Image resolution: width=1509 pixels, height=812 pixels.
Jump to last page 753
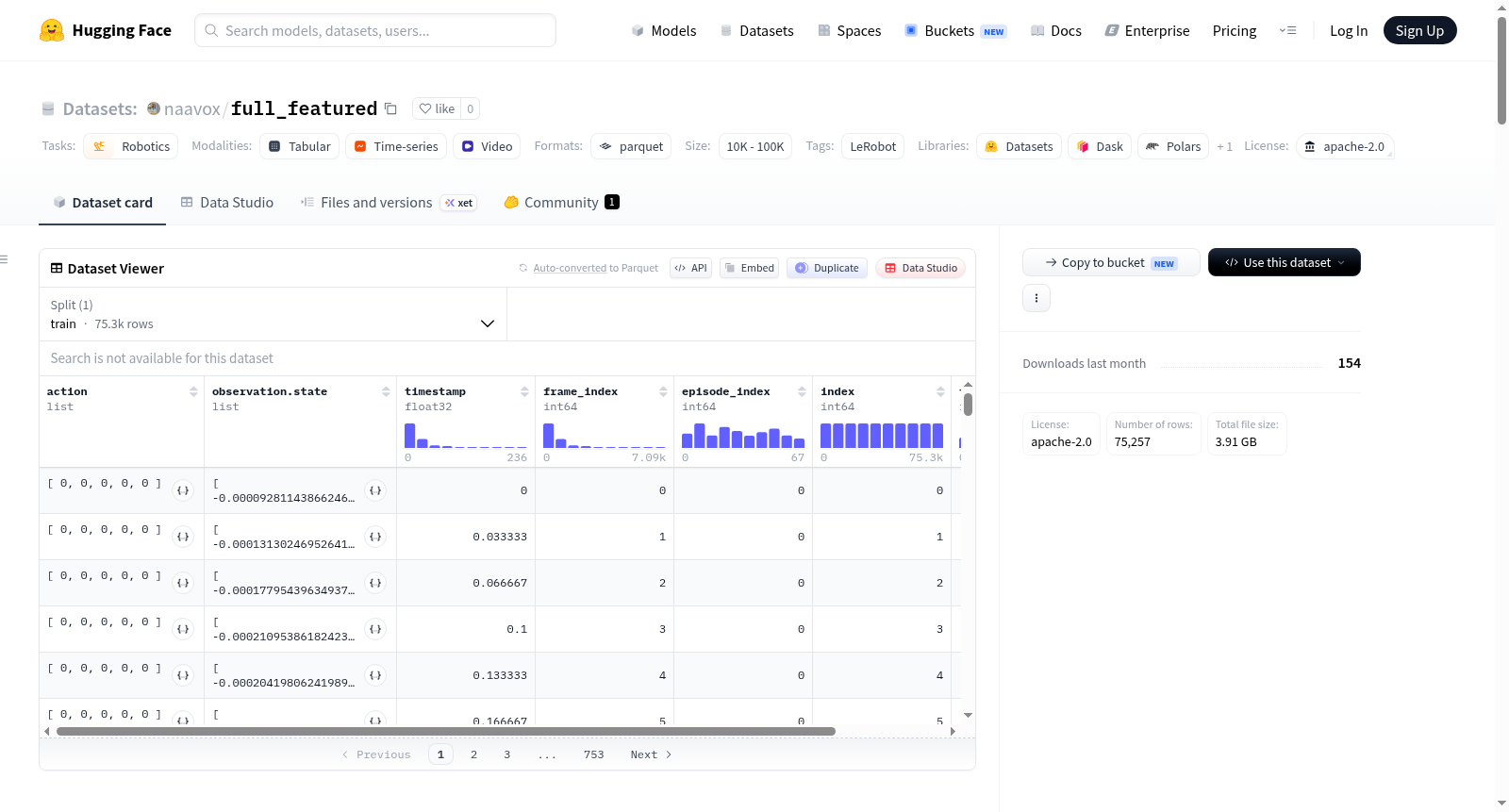pos(594,754)
